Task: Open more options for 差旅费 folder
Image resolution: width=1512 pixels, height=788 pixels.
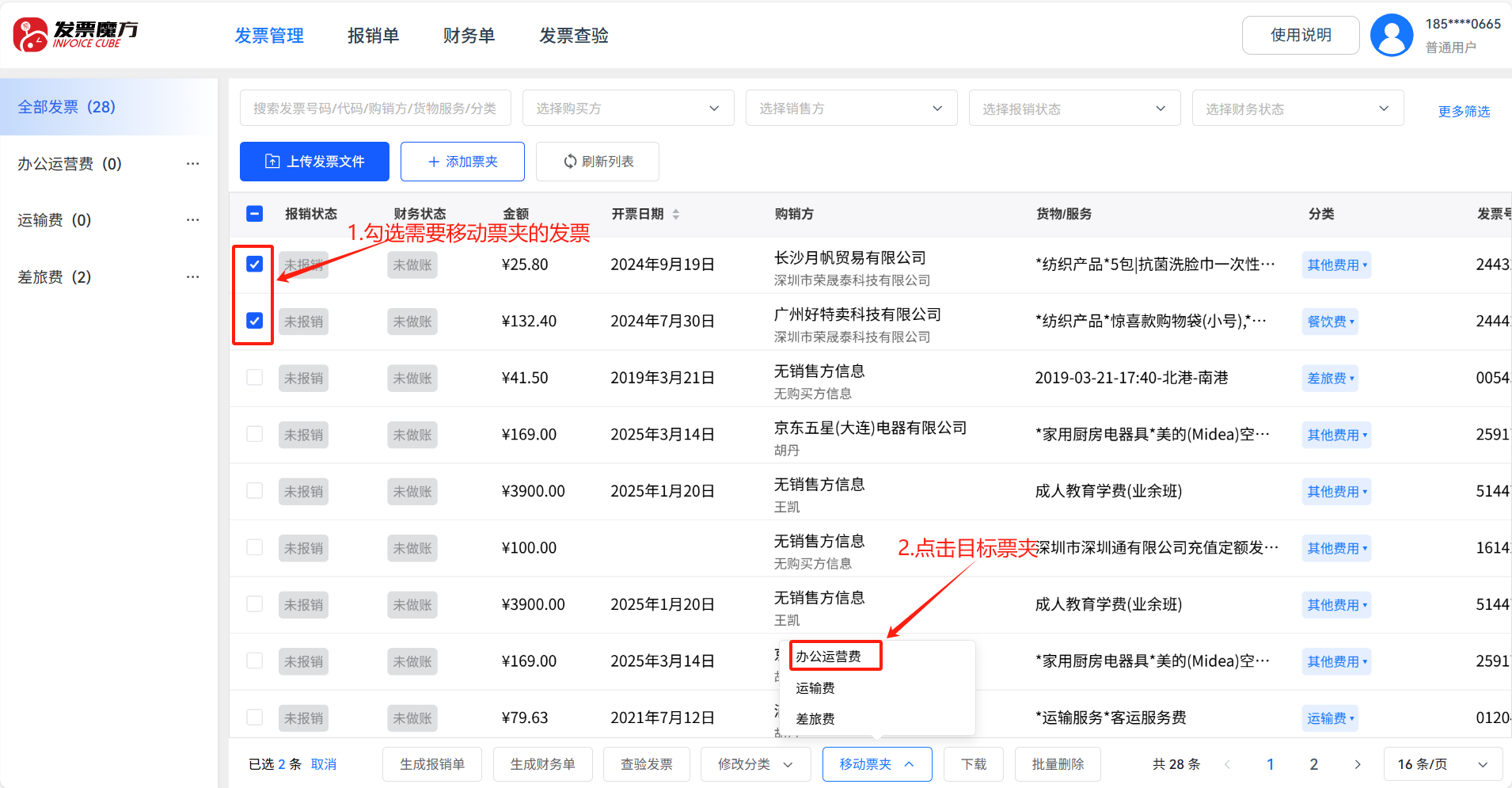Action: (x=192, y=277)
